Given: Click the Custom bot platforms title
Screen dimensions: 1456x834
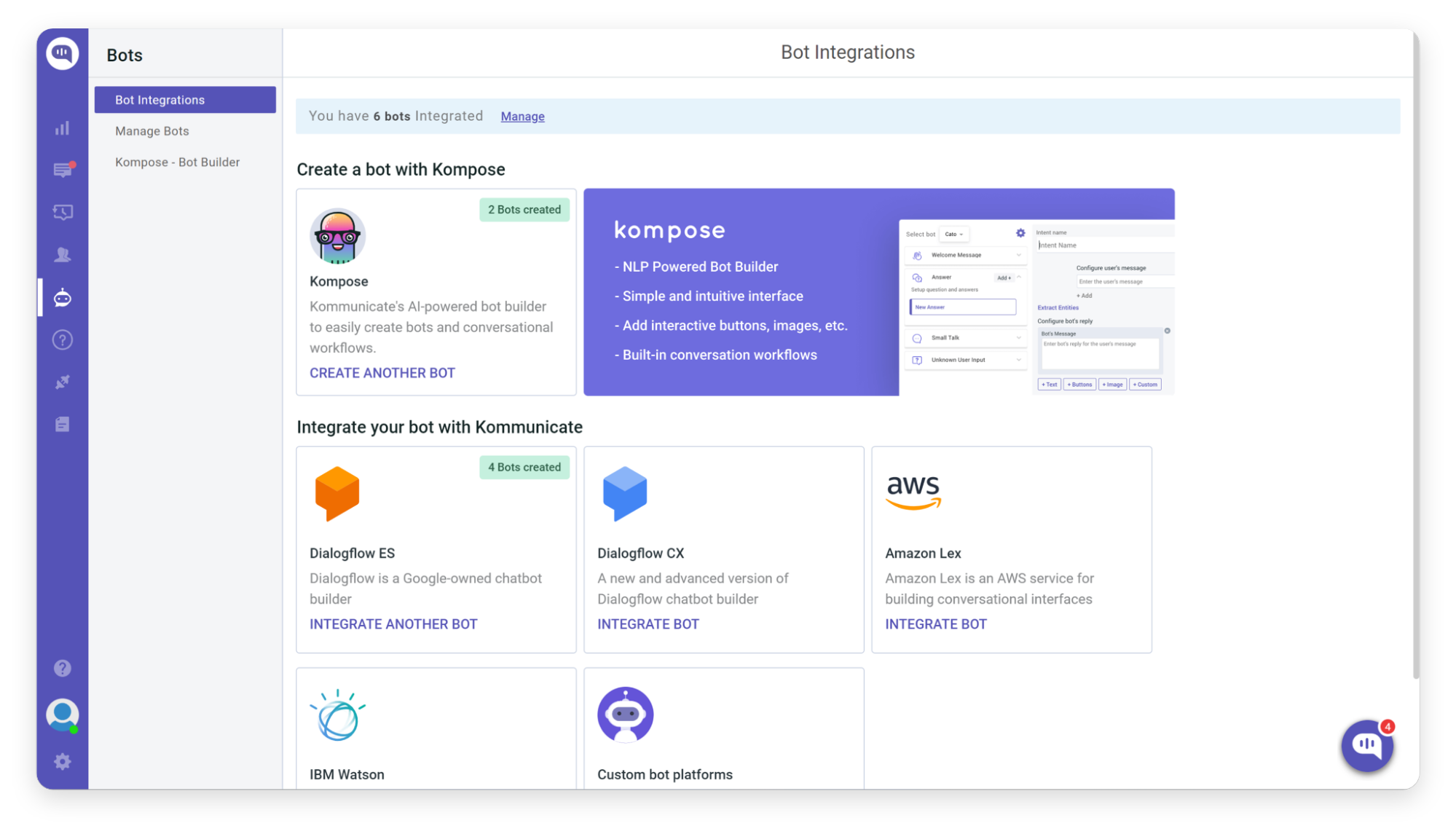Looking at the screenshot, I should pyautogui.click(x=665, y=775).
